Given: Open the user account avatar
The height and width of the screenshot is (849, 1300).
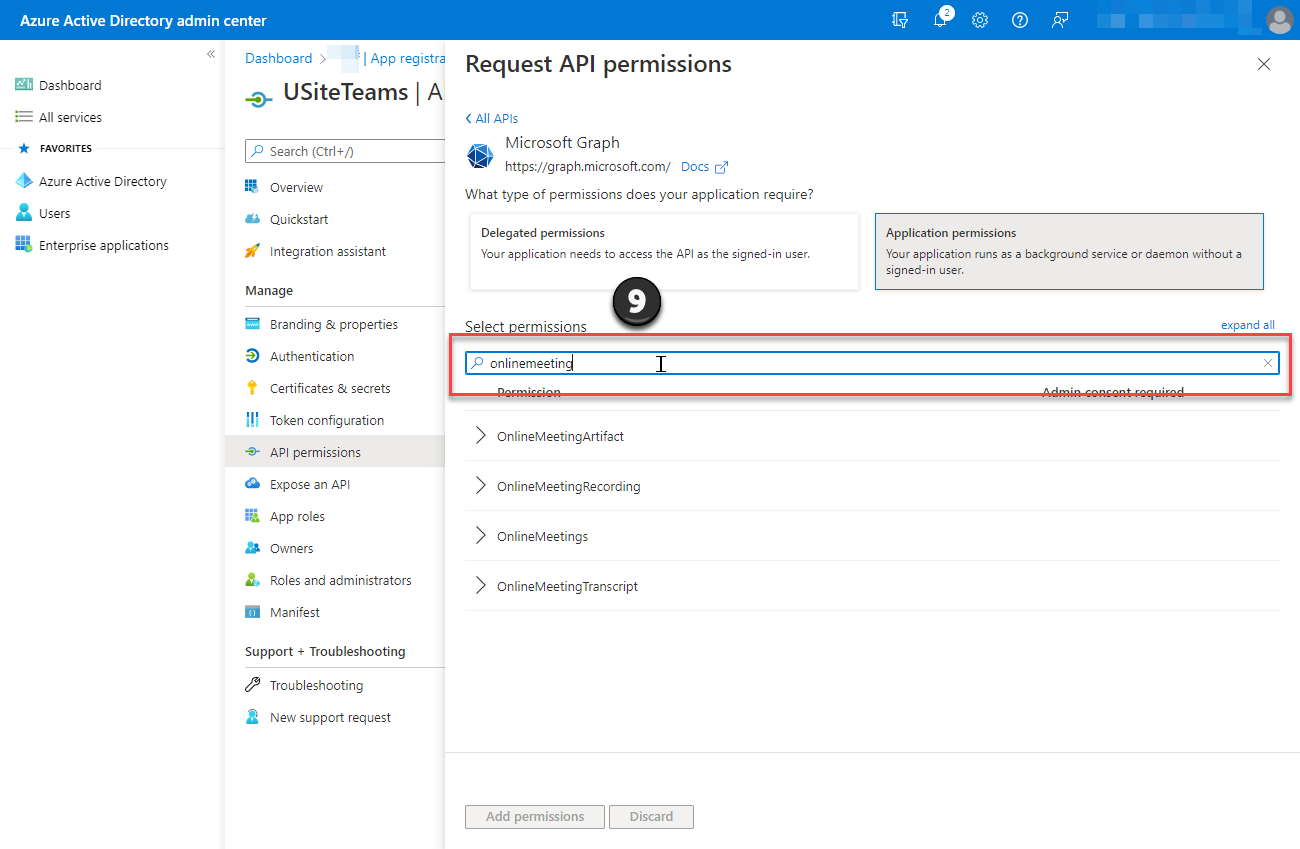Looking at the screenshot, I should click(1279, 20).
